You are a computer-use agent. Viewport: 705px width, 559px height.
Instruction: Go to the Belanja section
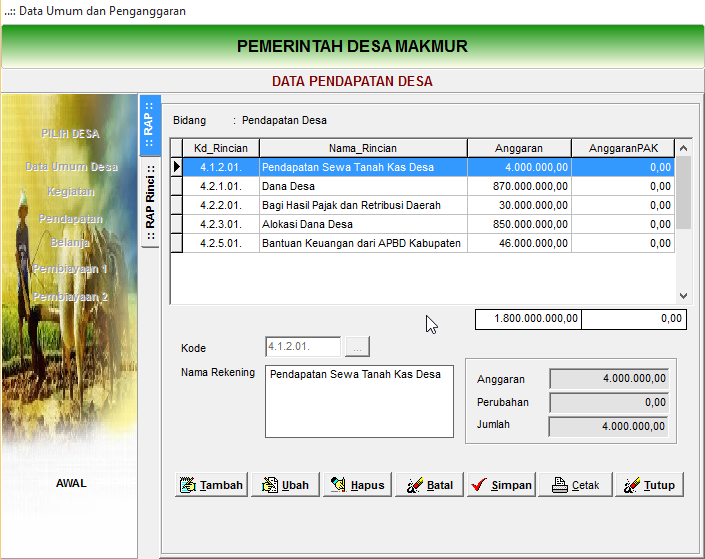click(x=71, y=242)
